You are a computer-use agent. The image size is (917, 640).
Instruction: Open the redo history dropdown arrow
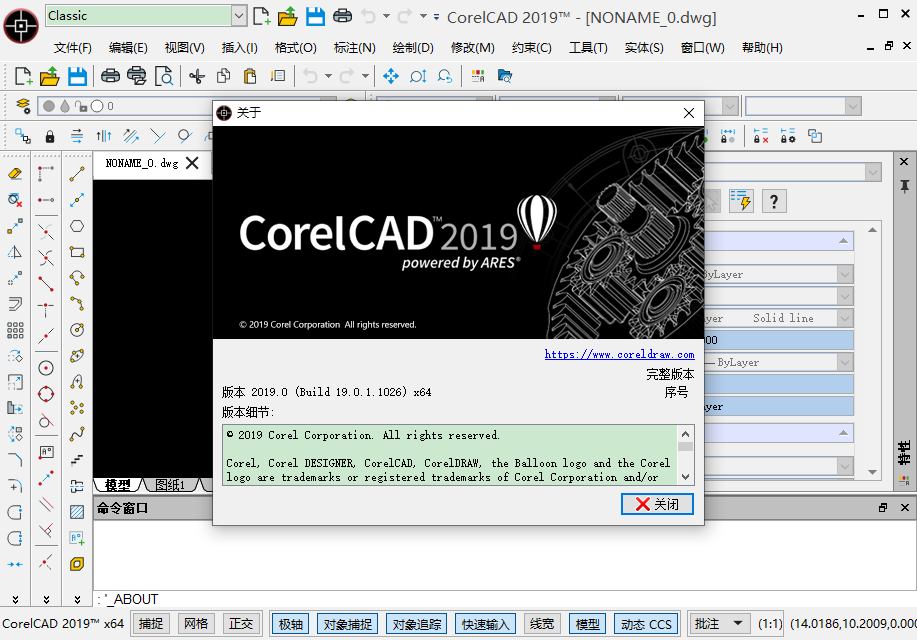point(366,76)
